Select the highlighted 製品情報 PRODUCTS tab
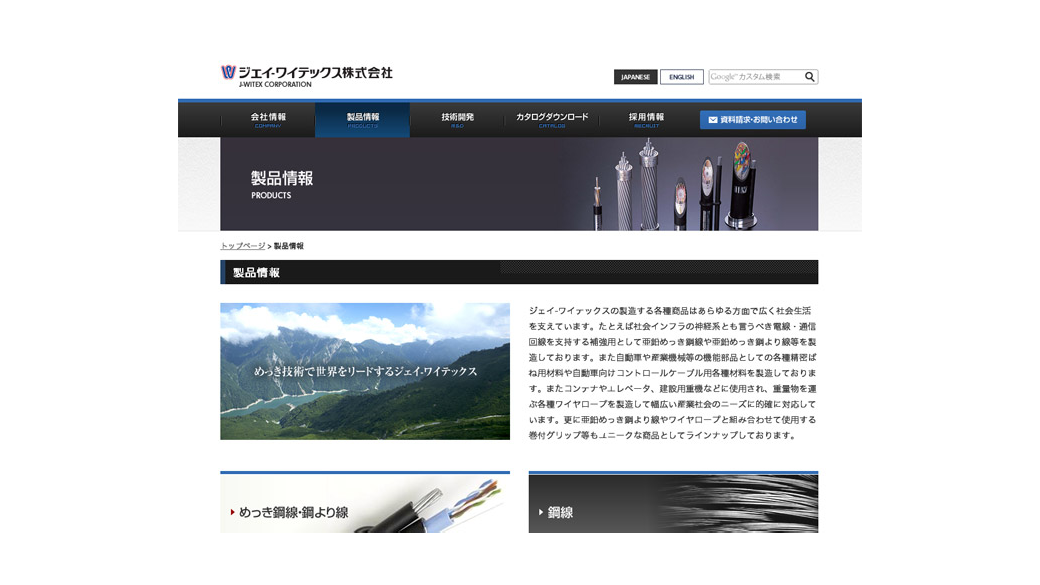 coord(362,119)
